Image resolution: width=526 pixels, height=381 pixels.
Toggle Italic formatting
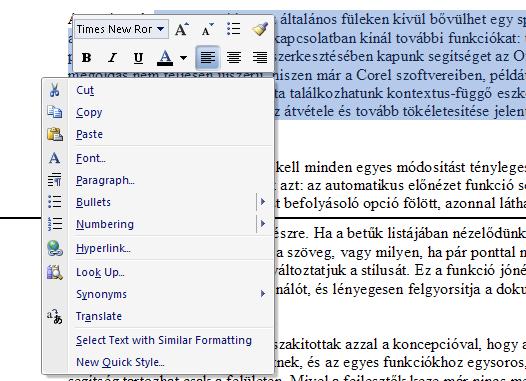coord(112,57)
